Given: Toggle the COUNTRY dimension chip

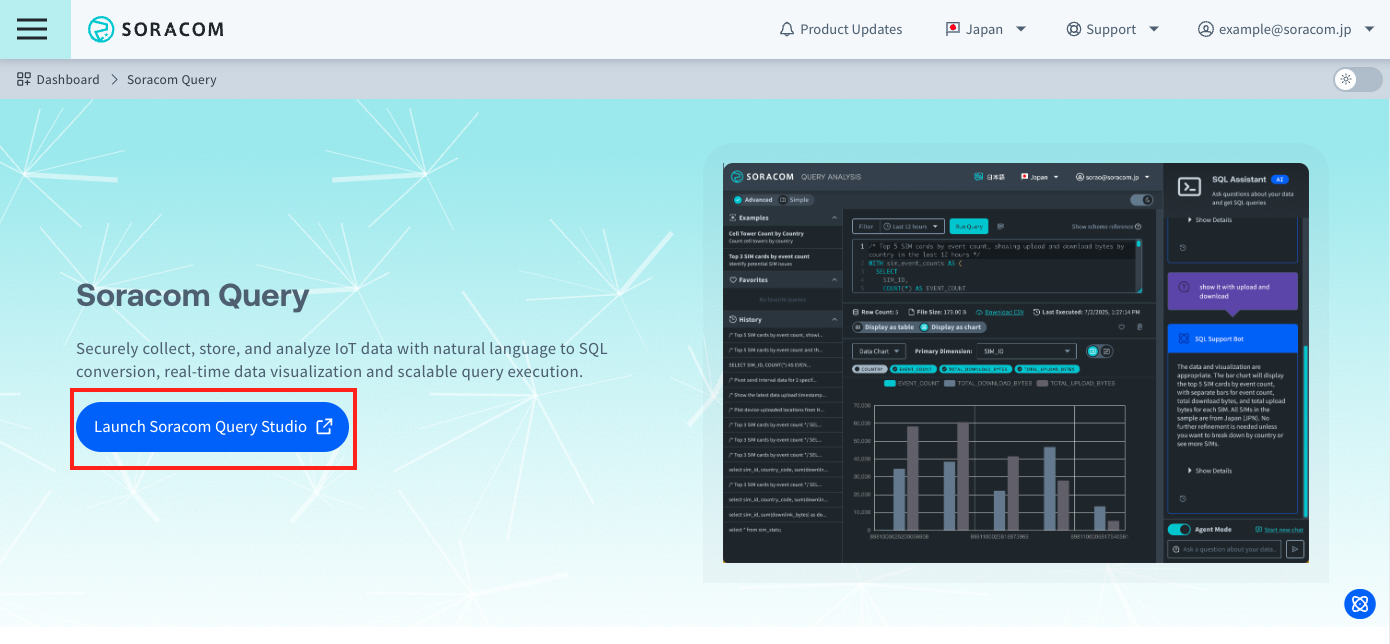Looking at the screenshot, I should (871, 369).
